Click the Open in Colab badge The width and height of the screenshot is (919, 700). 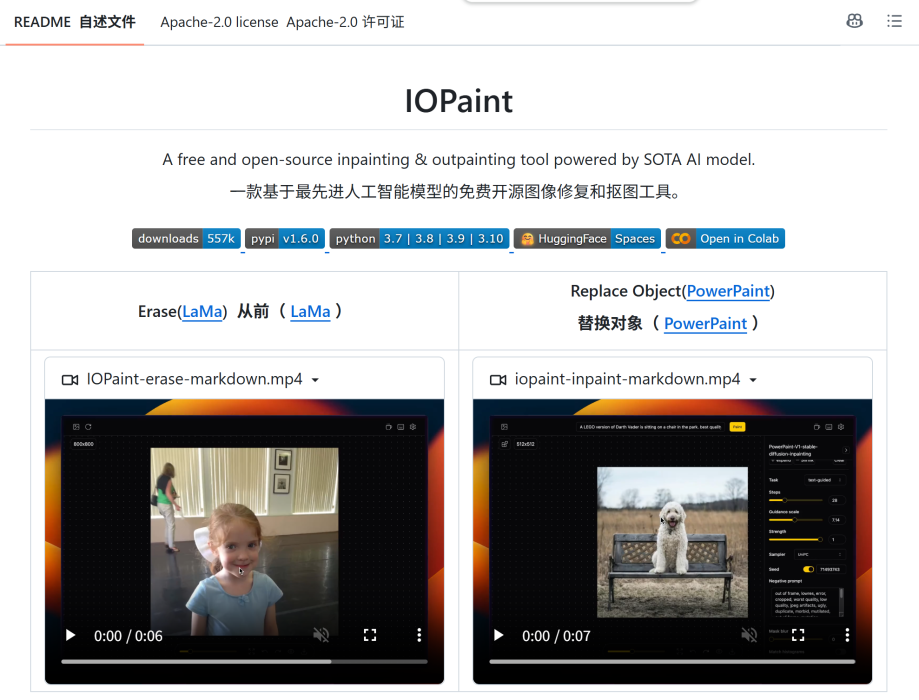tap(725, 239)
